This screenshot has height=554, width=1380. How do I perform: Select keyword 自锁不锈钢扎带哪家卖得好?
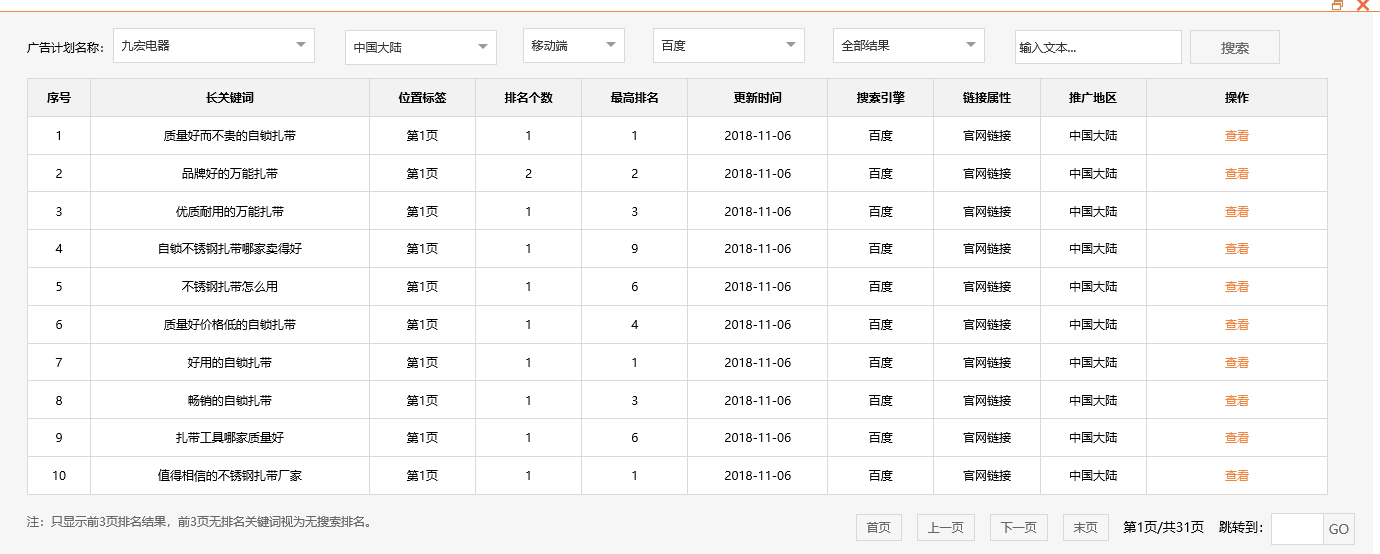230,249
